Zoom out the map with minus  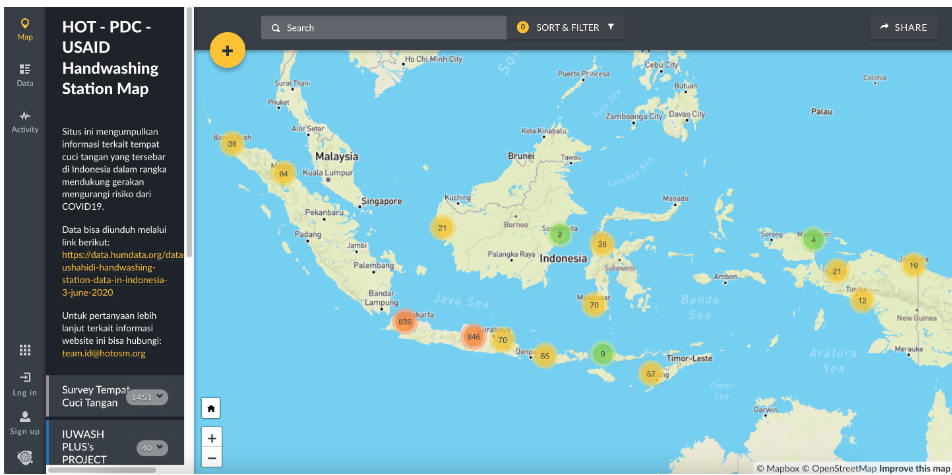click(211, 458)
